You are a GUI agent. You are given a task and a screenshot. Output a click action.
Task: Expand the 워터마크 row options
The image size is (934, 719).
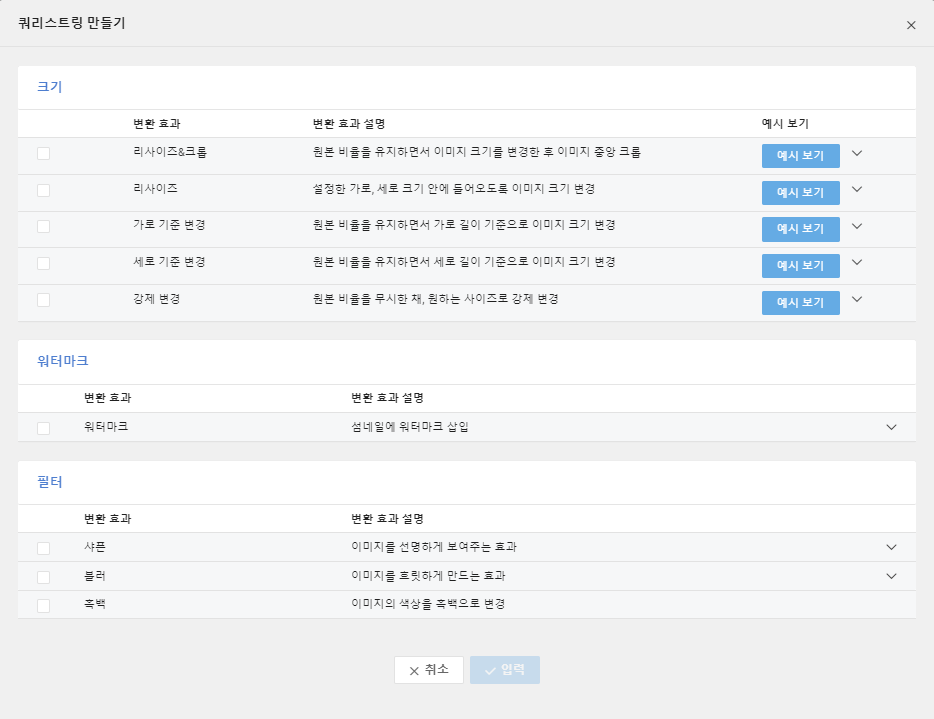pyautogui.click(x=891, y=427)
